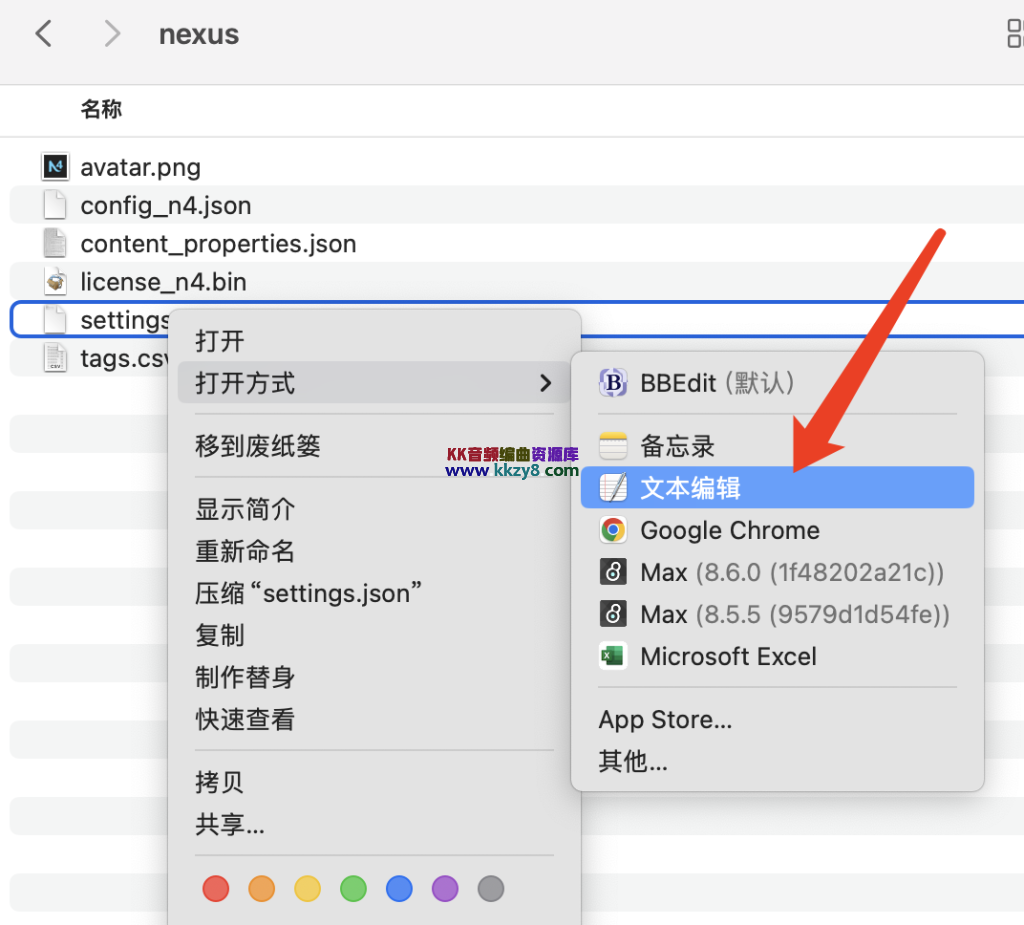The height and width of the screenshot is (925, 1024).
Task: Click the BBEdit app icon in submenu
Action: coord(612,382)
